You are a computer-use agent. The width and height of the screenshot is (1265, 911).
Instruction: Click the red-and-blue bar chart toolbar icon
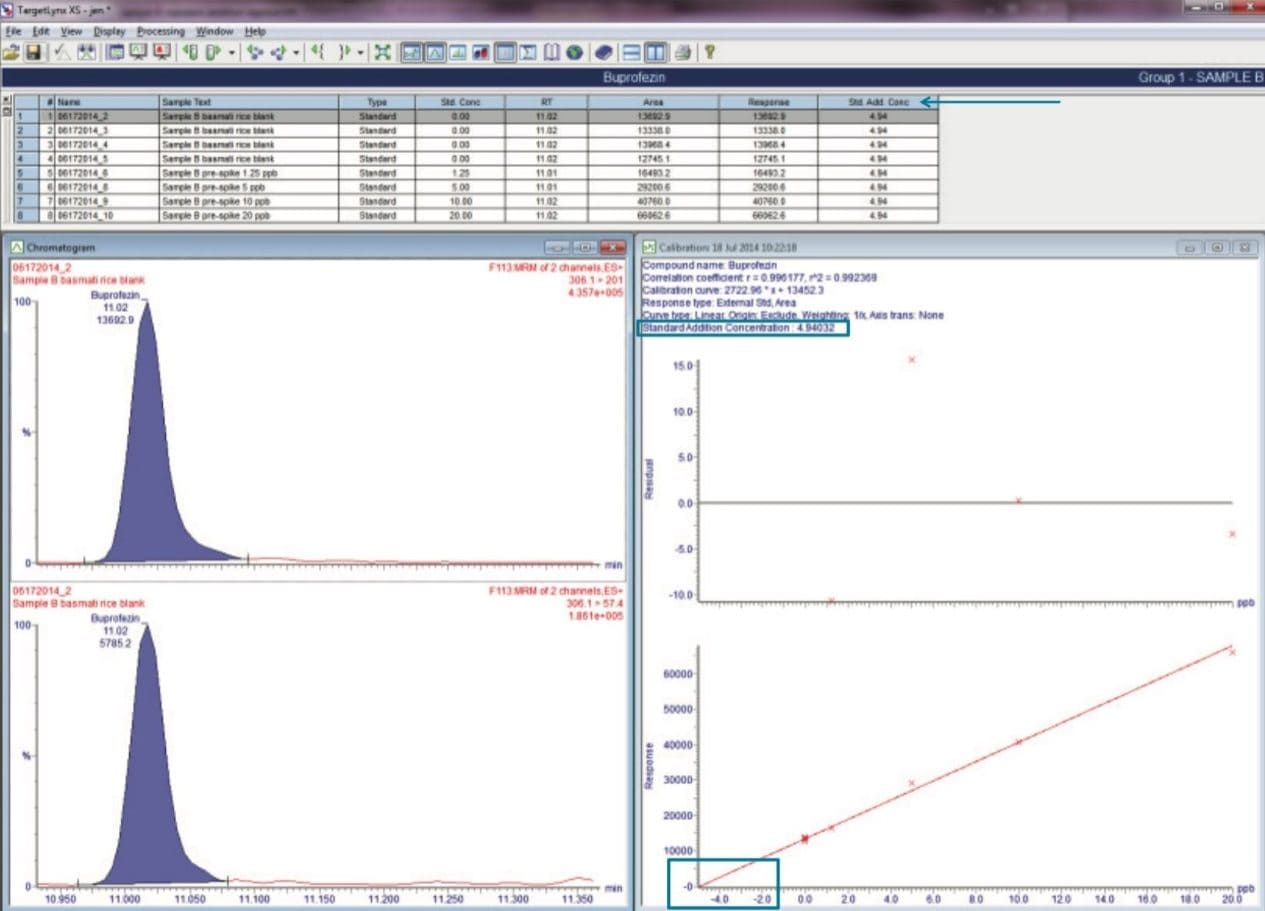(x=481, y=52)
